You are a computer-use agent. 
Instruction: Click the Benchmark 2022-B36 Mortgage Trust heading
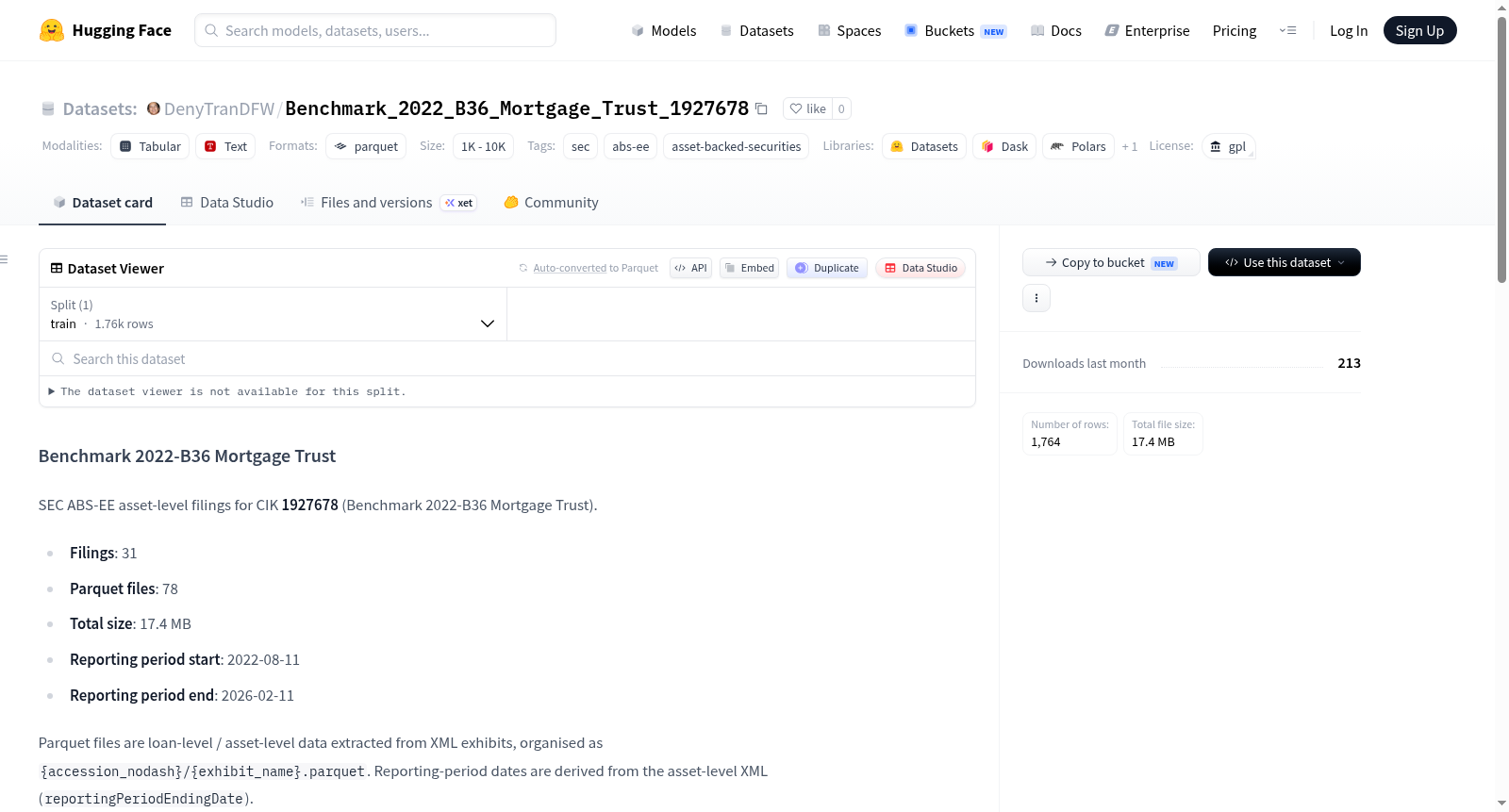[x=187, y=456]
